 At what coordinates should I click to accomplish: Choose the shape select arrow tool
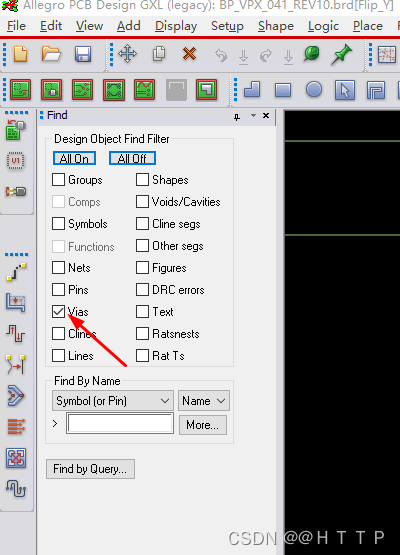point(345,90)
